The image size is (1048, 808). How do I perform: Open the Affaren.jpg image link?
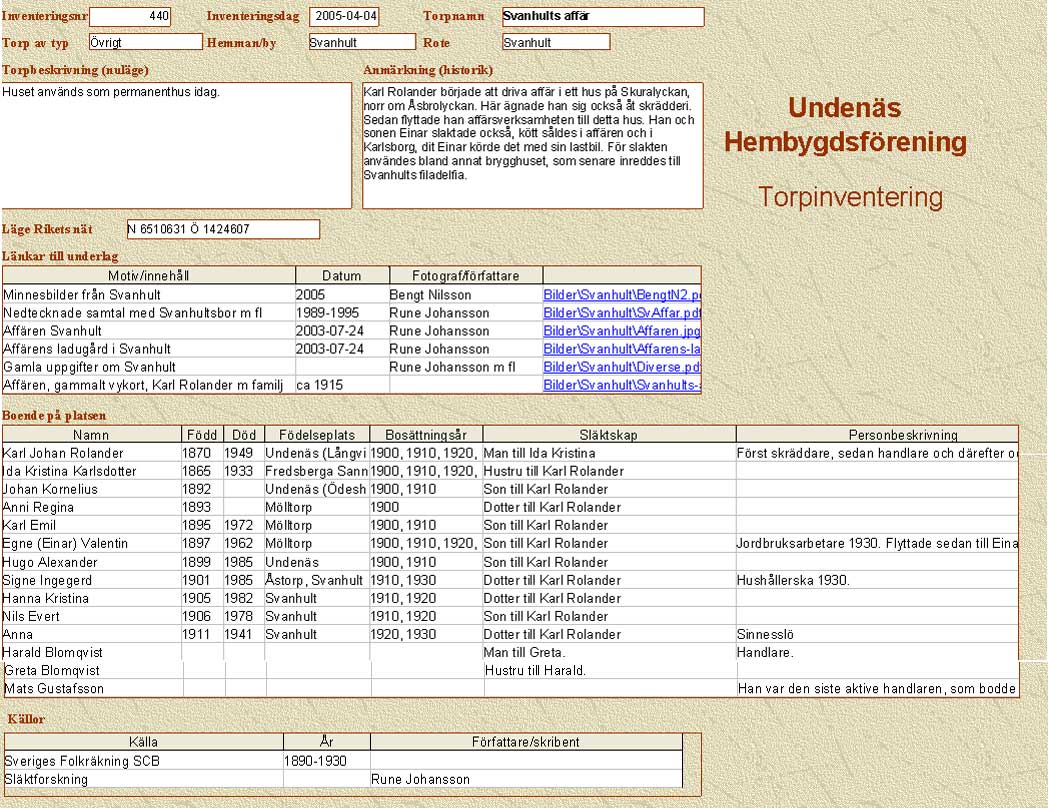[622, 331]
